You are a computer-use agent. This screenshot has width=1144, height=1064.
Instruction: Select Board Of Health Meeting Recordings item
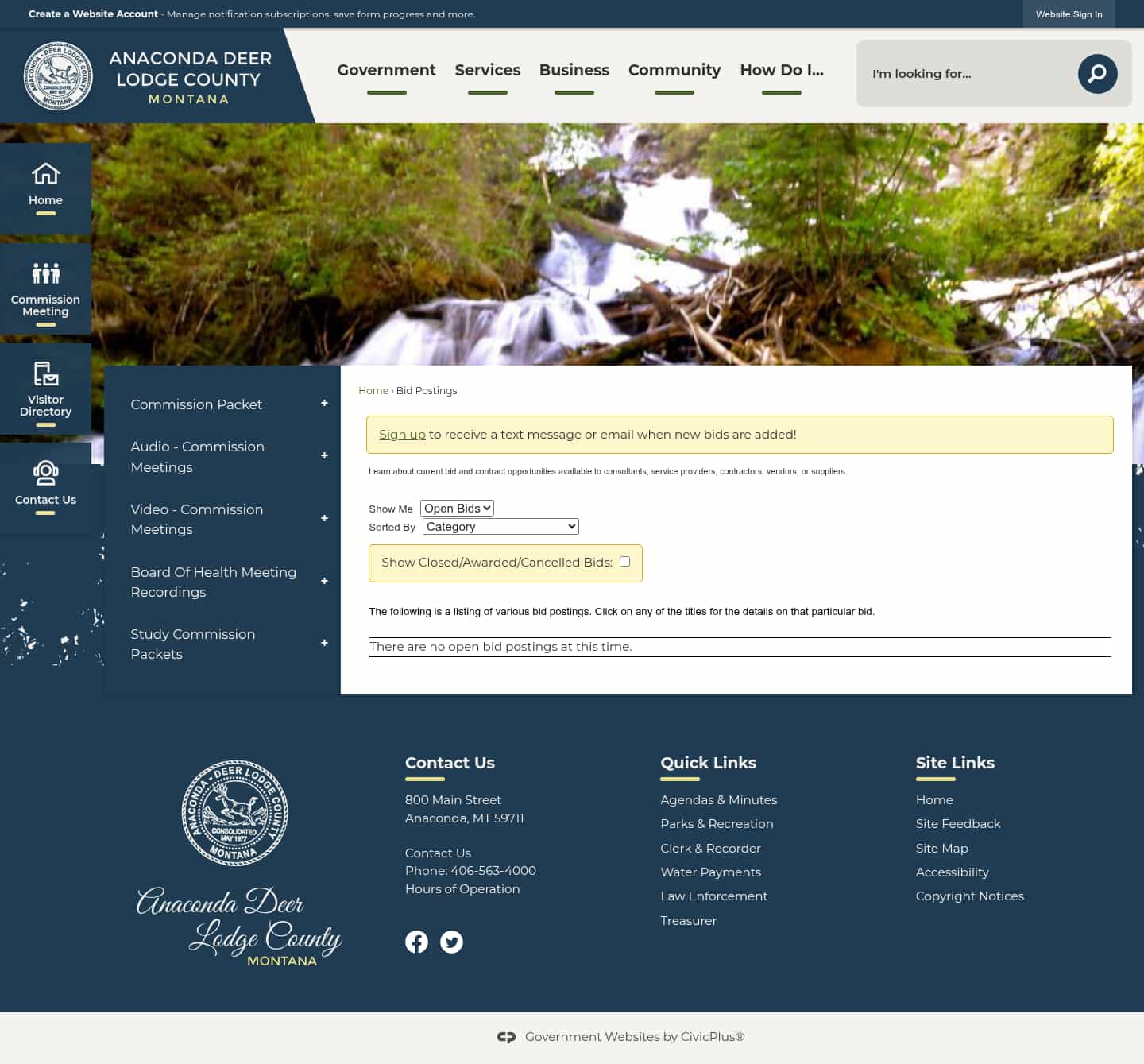click(213, 582)
